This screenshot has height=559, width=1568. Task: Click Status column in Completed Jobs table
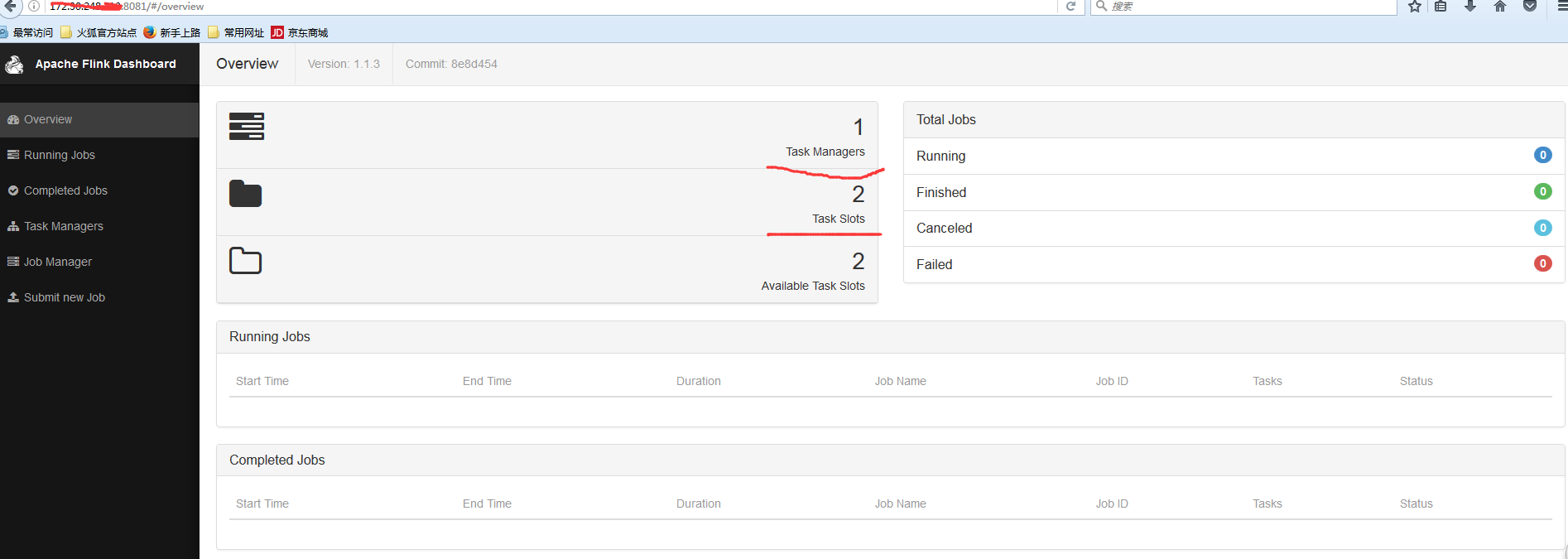(1416, 504)
